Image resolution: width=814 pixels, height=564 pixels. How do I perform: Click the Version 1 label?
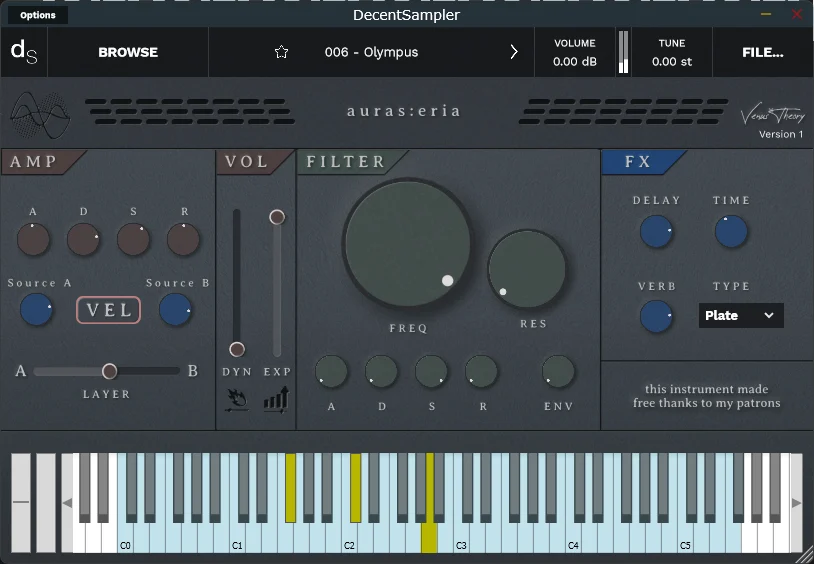point(781,134)
